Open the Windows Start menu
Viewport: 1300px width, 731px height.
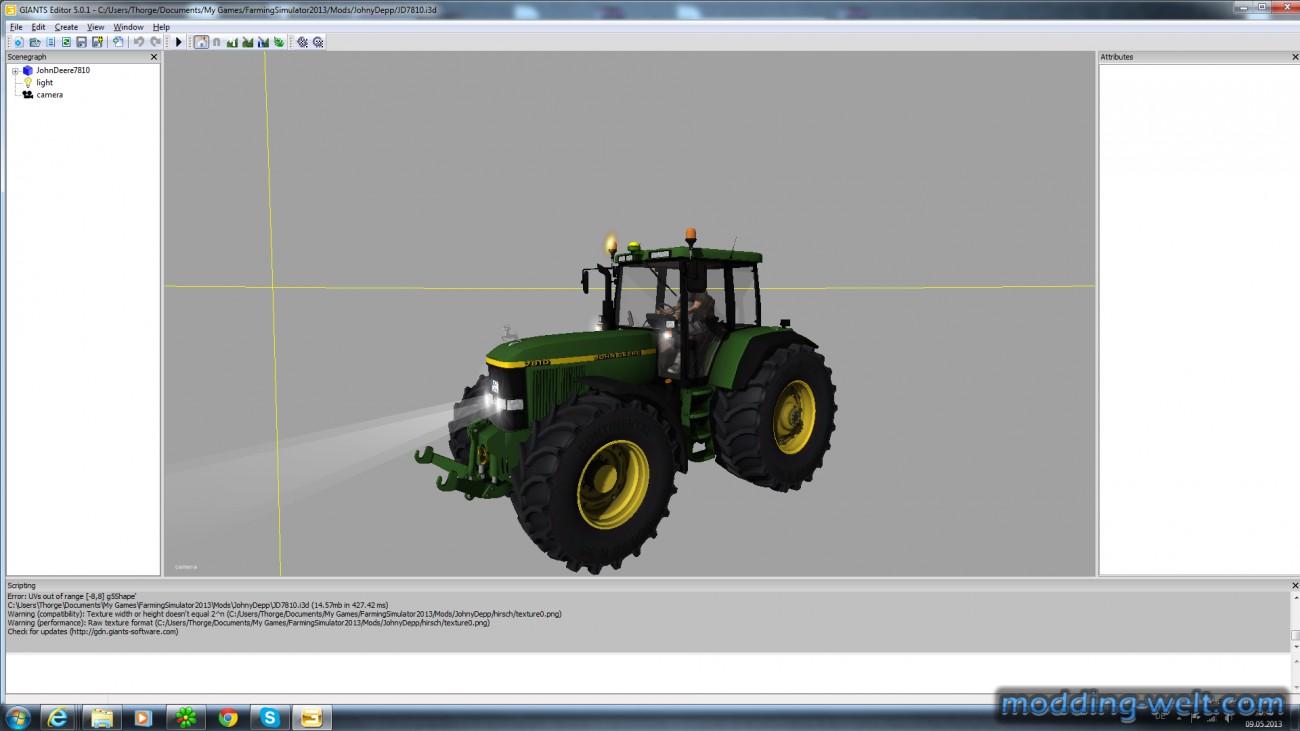(18, 717)
